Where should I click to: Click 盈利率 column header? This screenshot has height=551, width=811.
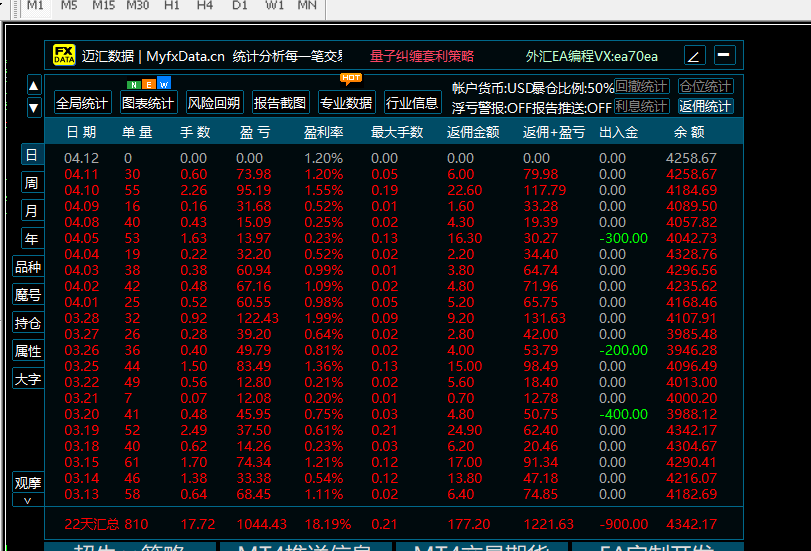pos(323,132)
